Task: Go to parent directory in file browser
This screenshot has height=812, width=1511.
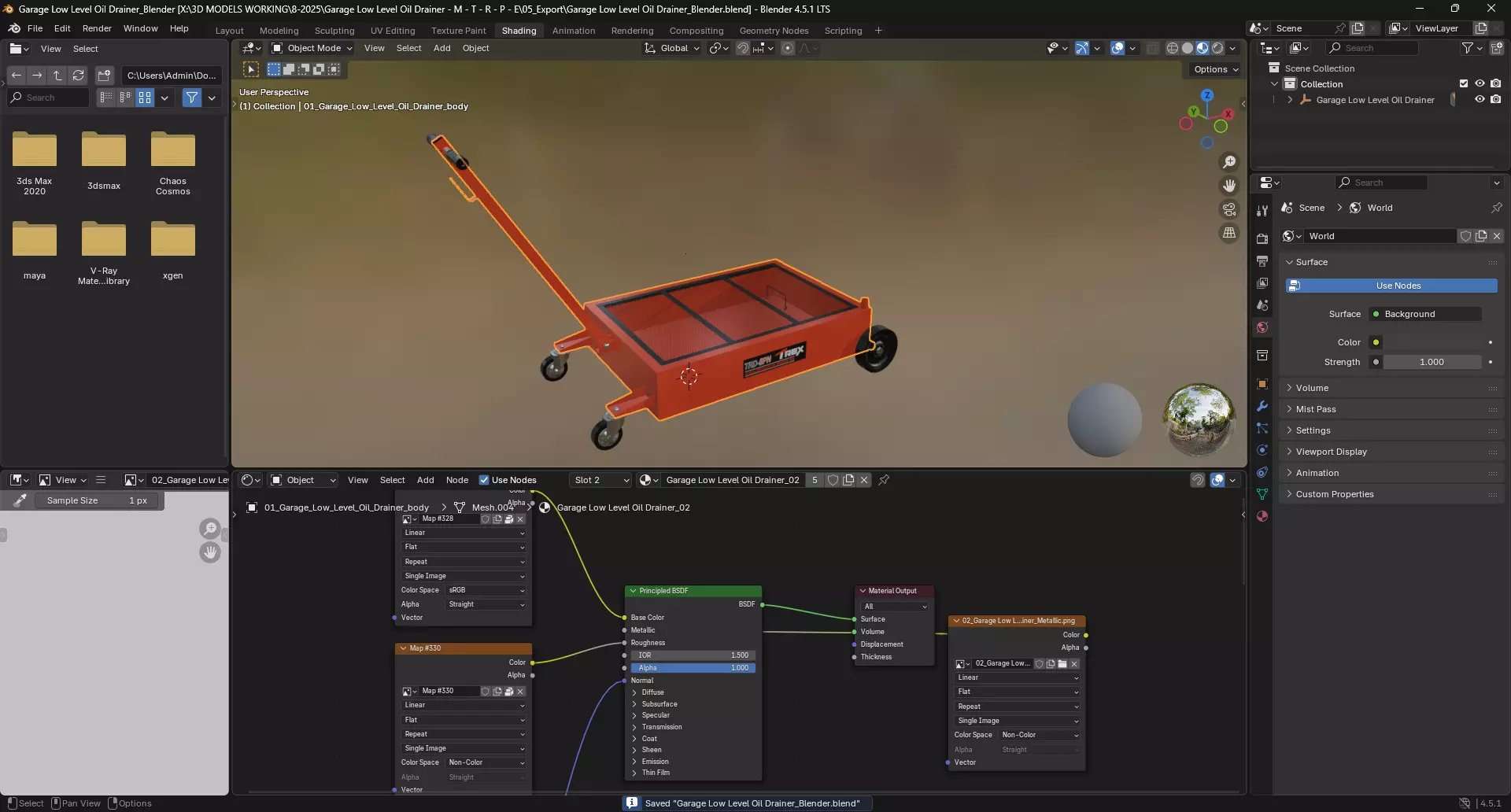Action: point(57,76)
